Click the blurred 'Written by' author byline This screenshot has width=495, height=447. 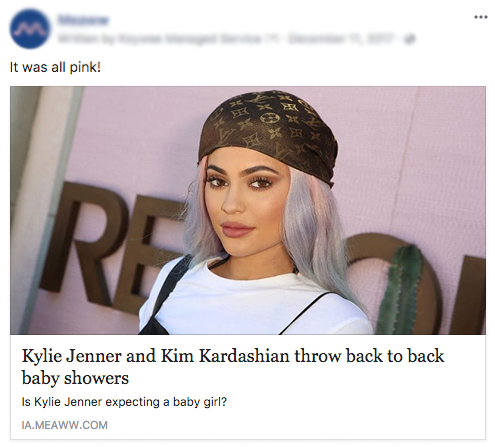(x=167, y=39)
